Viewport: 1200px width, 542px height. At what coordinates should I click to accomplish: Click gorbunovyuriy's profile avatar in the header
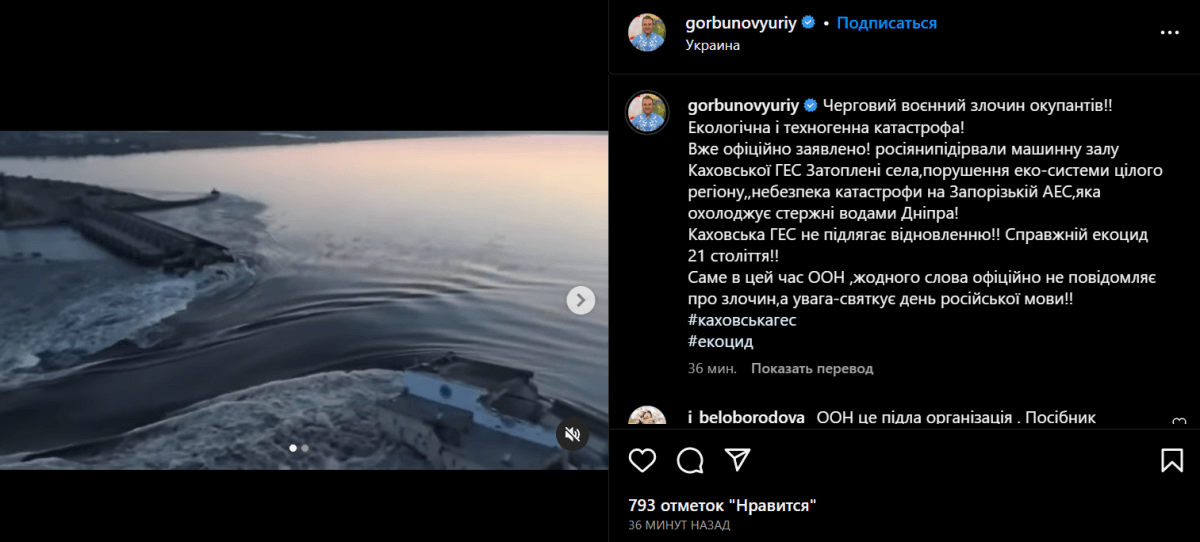click(x=647, y=32)
